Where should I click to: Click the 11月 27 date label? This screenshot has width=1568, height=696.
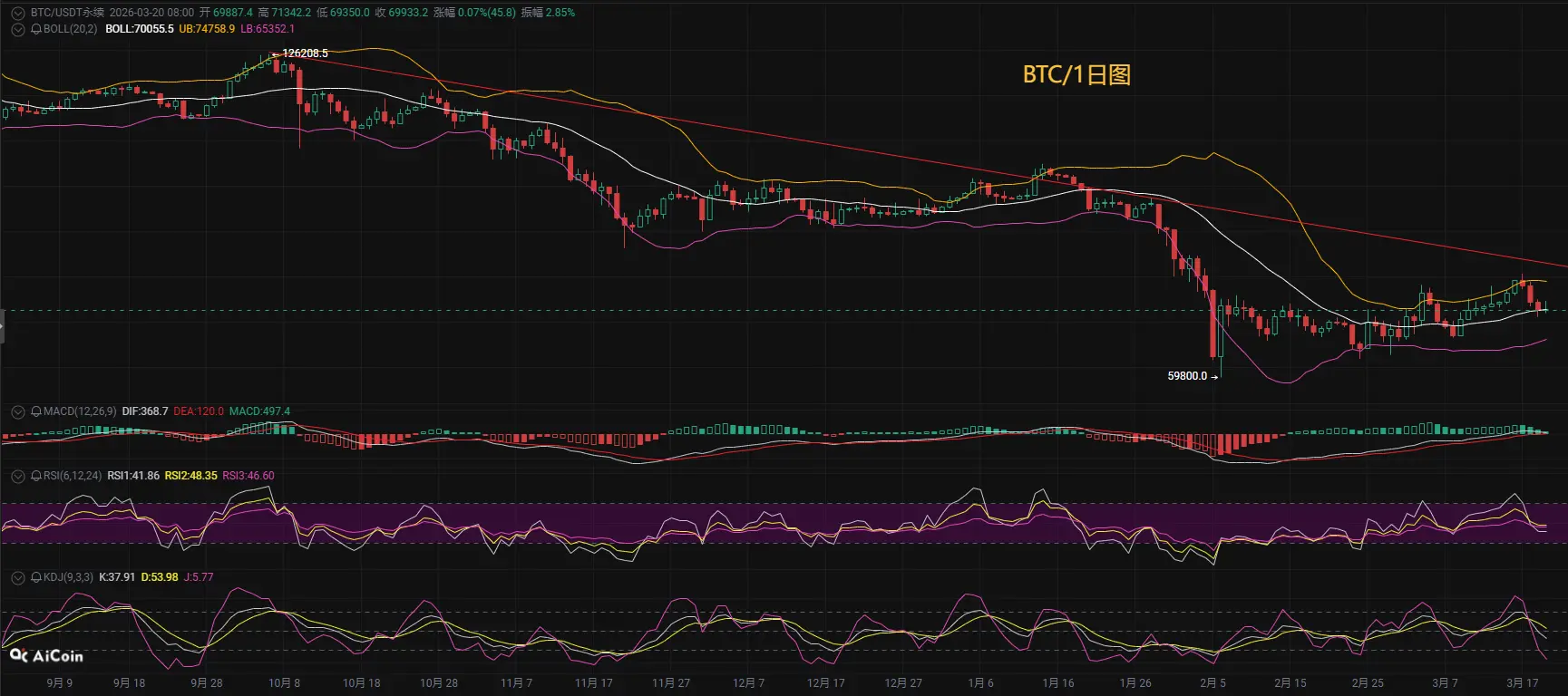[x=671, y=683]
